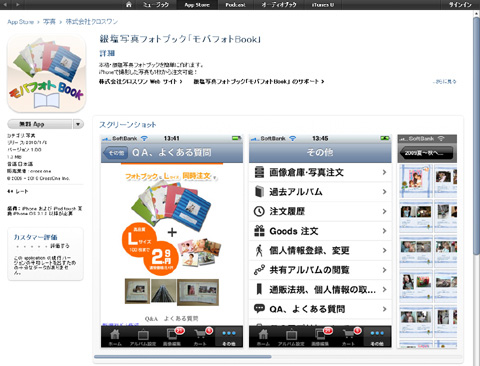Open 画像倉庫·写真注文 row icon
This screenshot has height=366, width=480.
click(x=259, y=172)
